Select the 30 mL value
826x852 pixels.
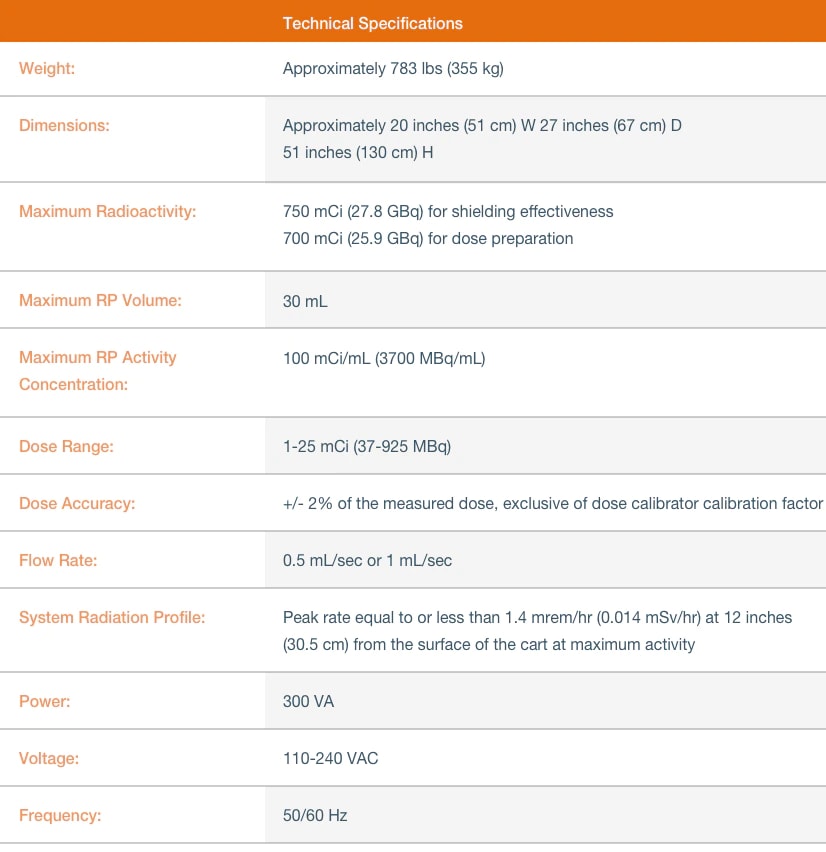(305, 301)
